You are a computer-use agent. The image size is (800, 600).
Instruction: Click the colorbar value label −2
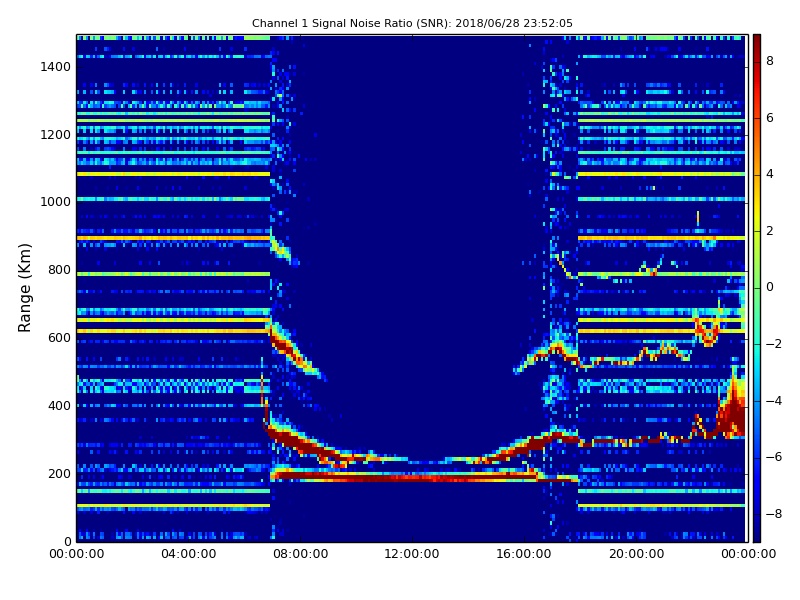pos(773,344)
